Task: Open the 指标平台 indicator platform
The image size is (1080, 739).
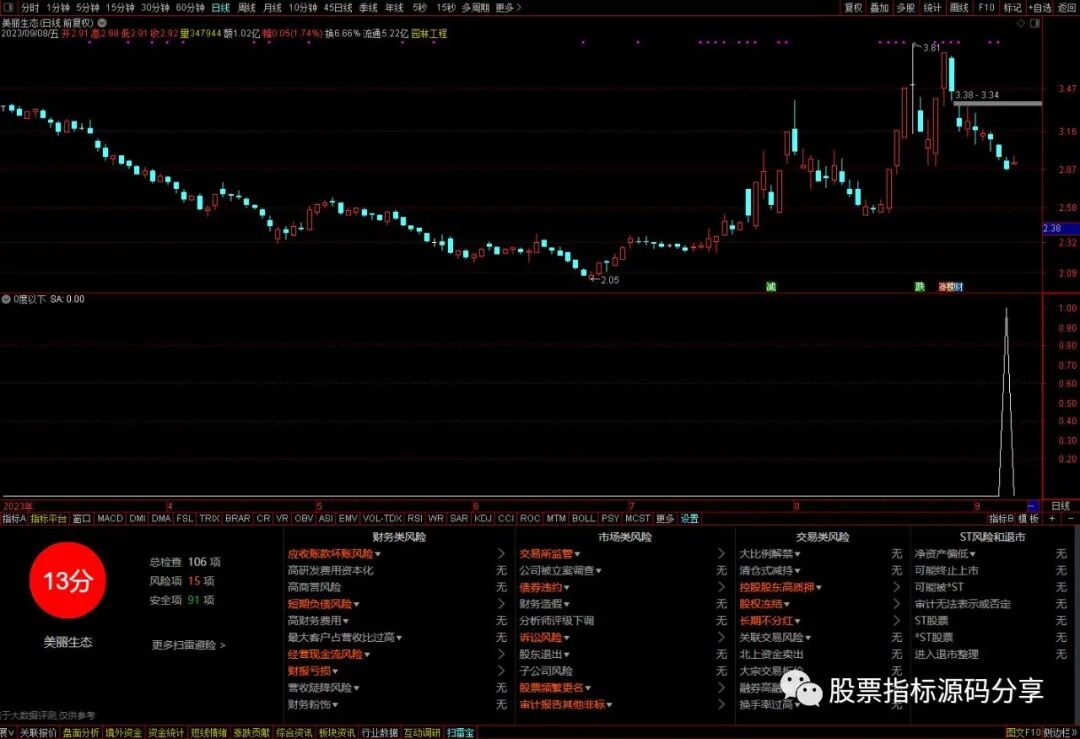Action: (x=48, y=519)
